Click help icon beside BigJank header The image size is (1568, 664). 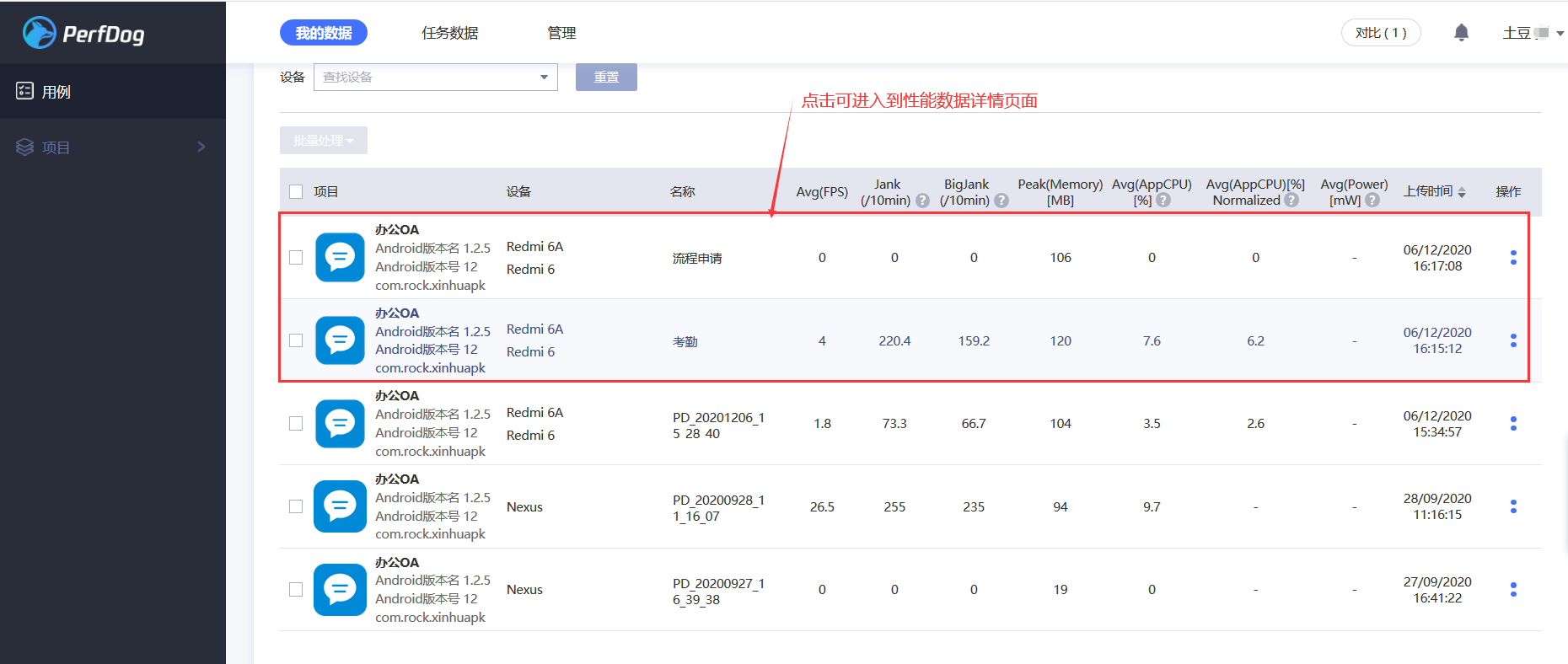(x=1001, y=201)
